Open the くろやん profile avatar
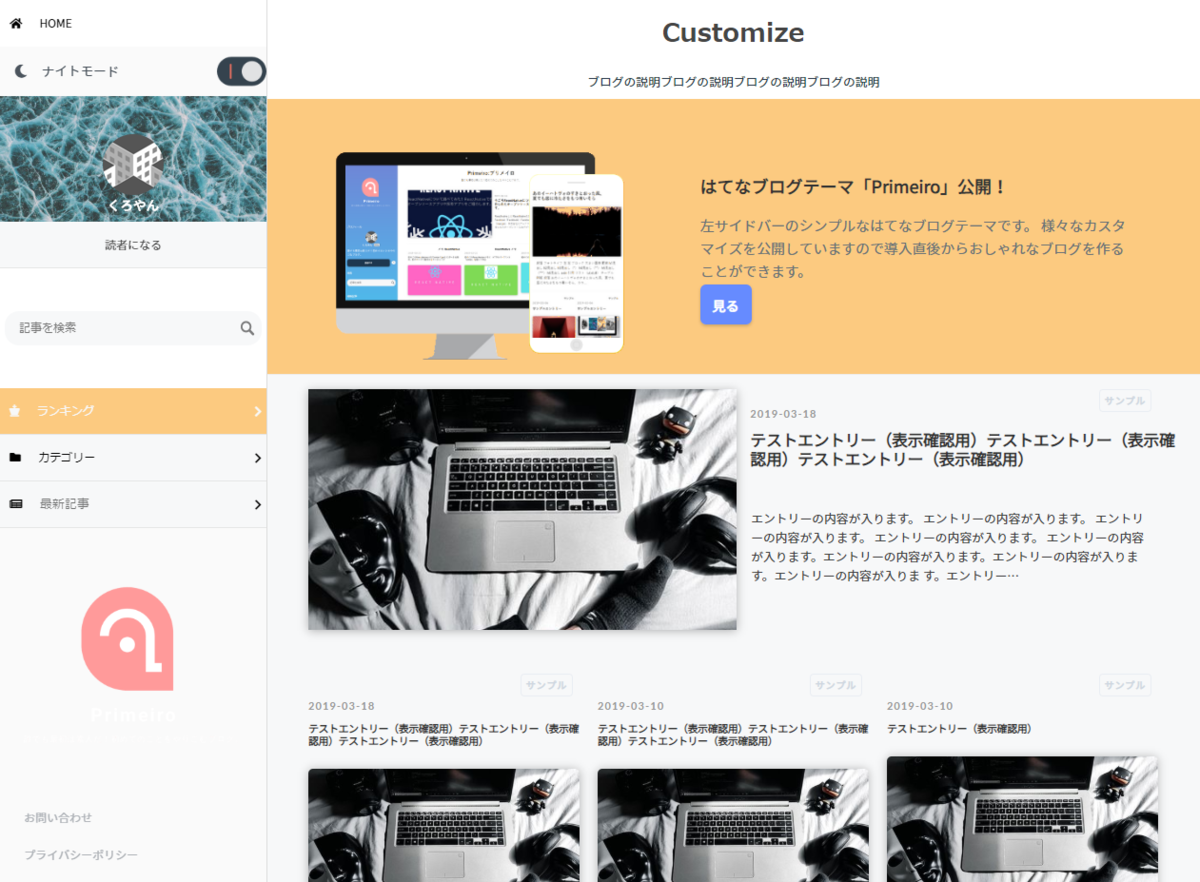 click(133, 165)
